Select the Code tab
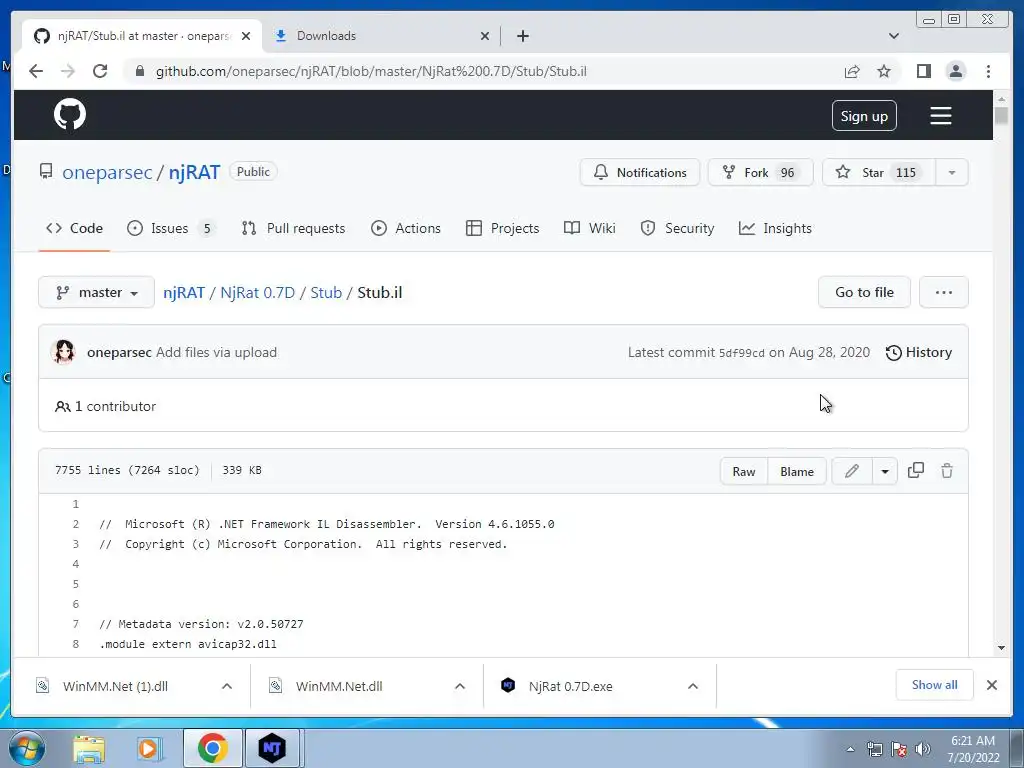Viewport: 1024px width, 768px height. (x=74, y=228)
